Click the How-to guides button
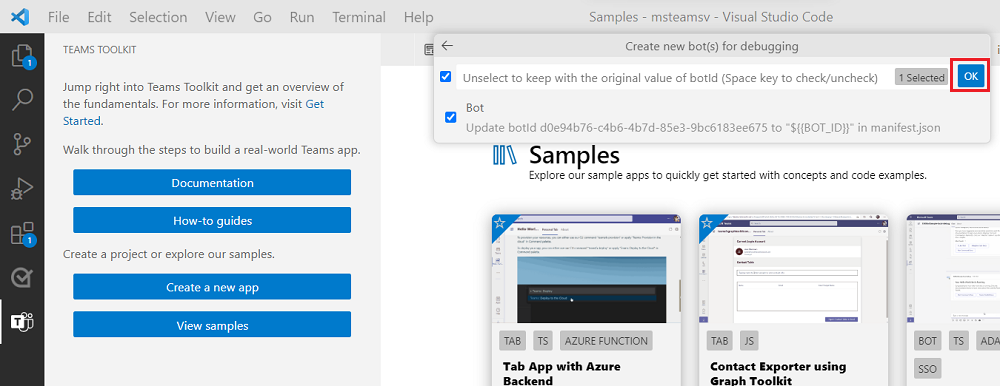Screen dimensions: 1000x386 [212, 221]
